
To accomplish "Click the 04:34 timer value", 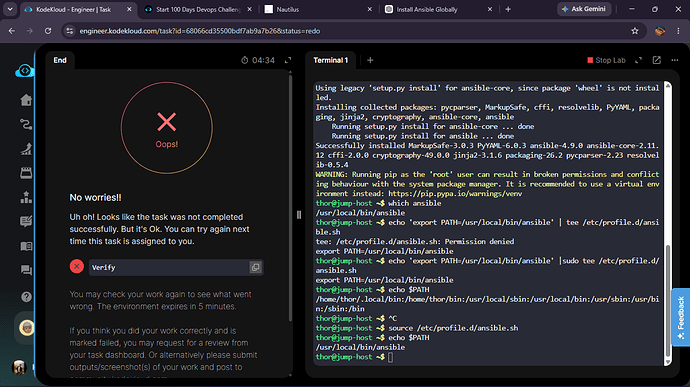I will tap(263, 60).
